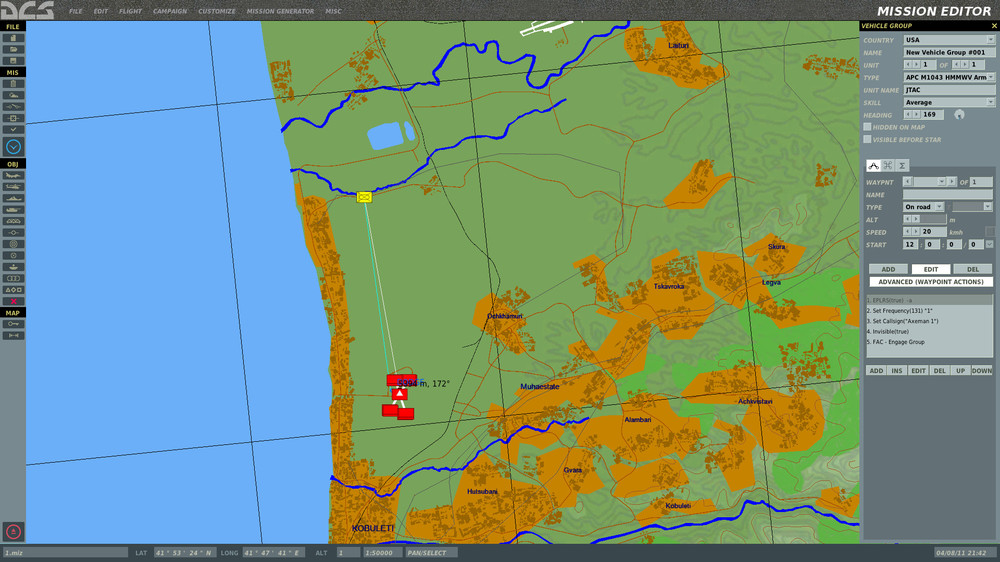Adjust the heading compass dial
Viewport: 1000px width, 562px height.
[x=959, y=115]
